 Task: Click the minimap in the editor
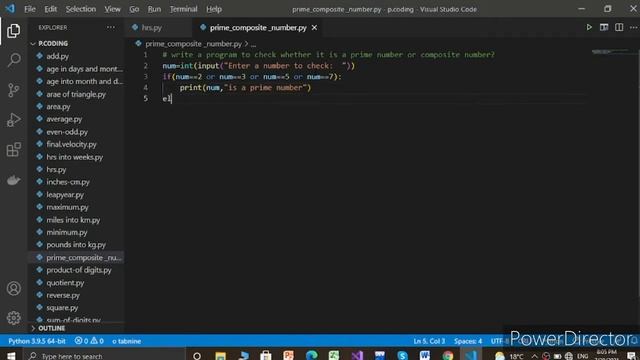pos(611,52)
